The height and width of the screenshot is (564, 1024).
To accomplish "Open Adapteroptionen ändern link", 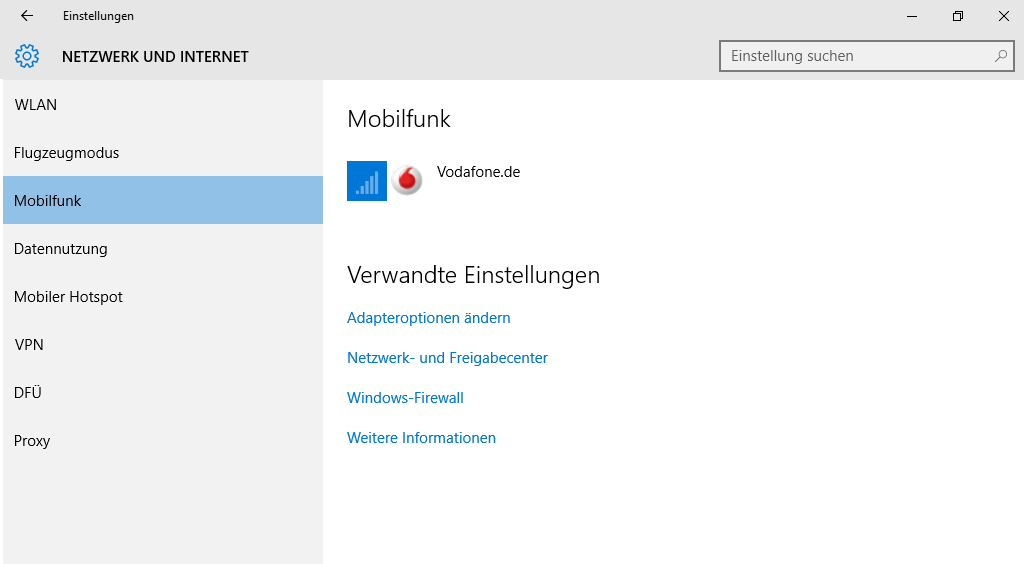I will (x=428, y=318).
